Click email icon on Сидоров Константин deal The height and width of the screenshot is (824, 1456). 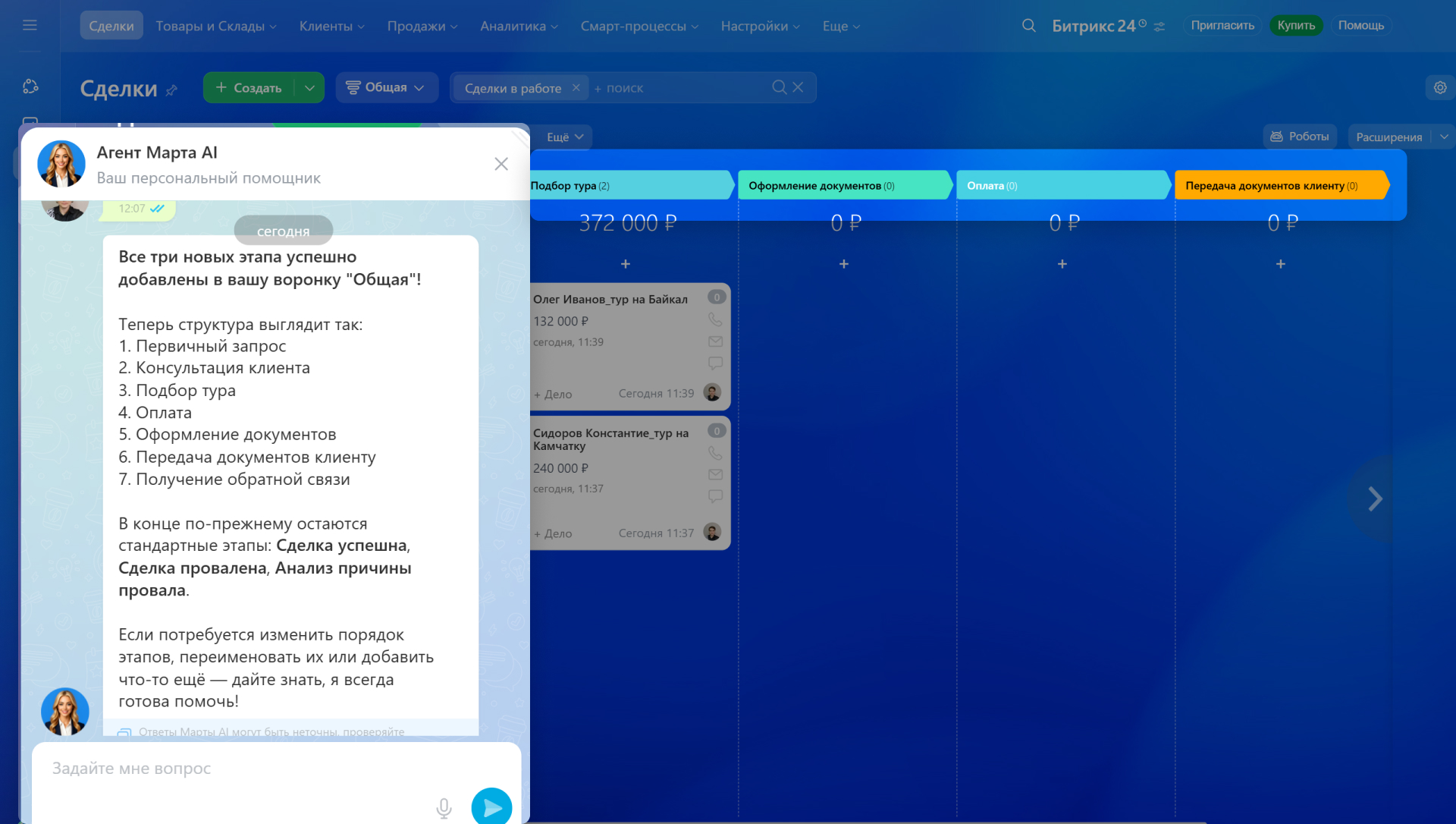[714, 474]
